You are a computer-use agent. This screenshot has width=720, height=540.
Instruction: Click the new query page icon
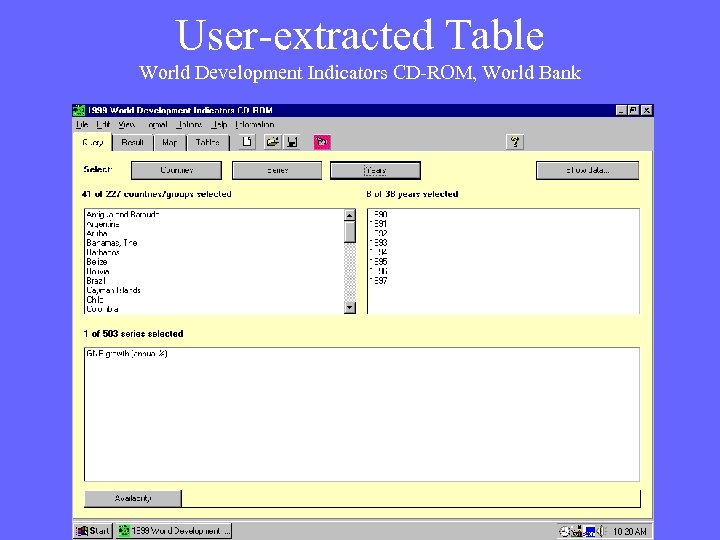point(248,142)
